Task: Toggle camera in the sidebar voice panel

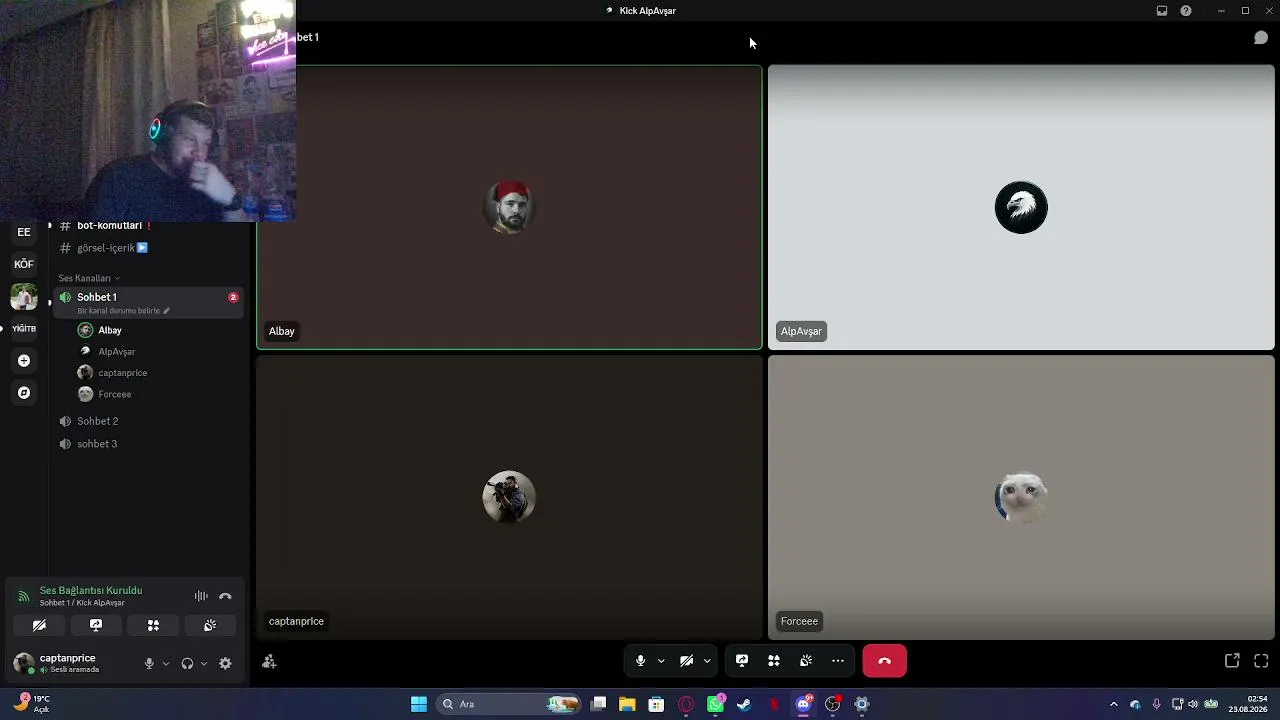Action: click(39, 625)
